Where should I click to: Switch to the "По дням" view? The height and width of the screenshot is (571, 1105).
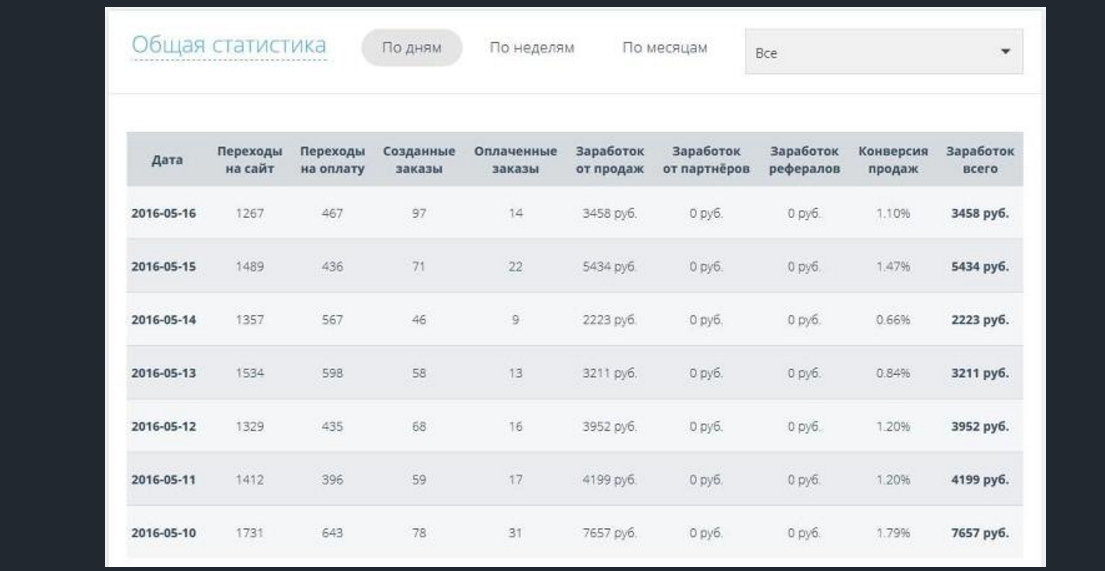[411, 48]
